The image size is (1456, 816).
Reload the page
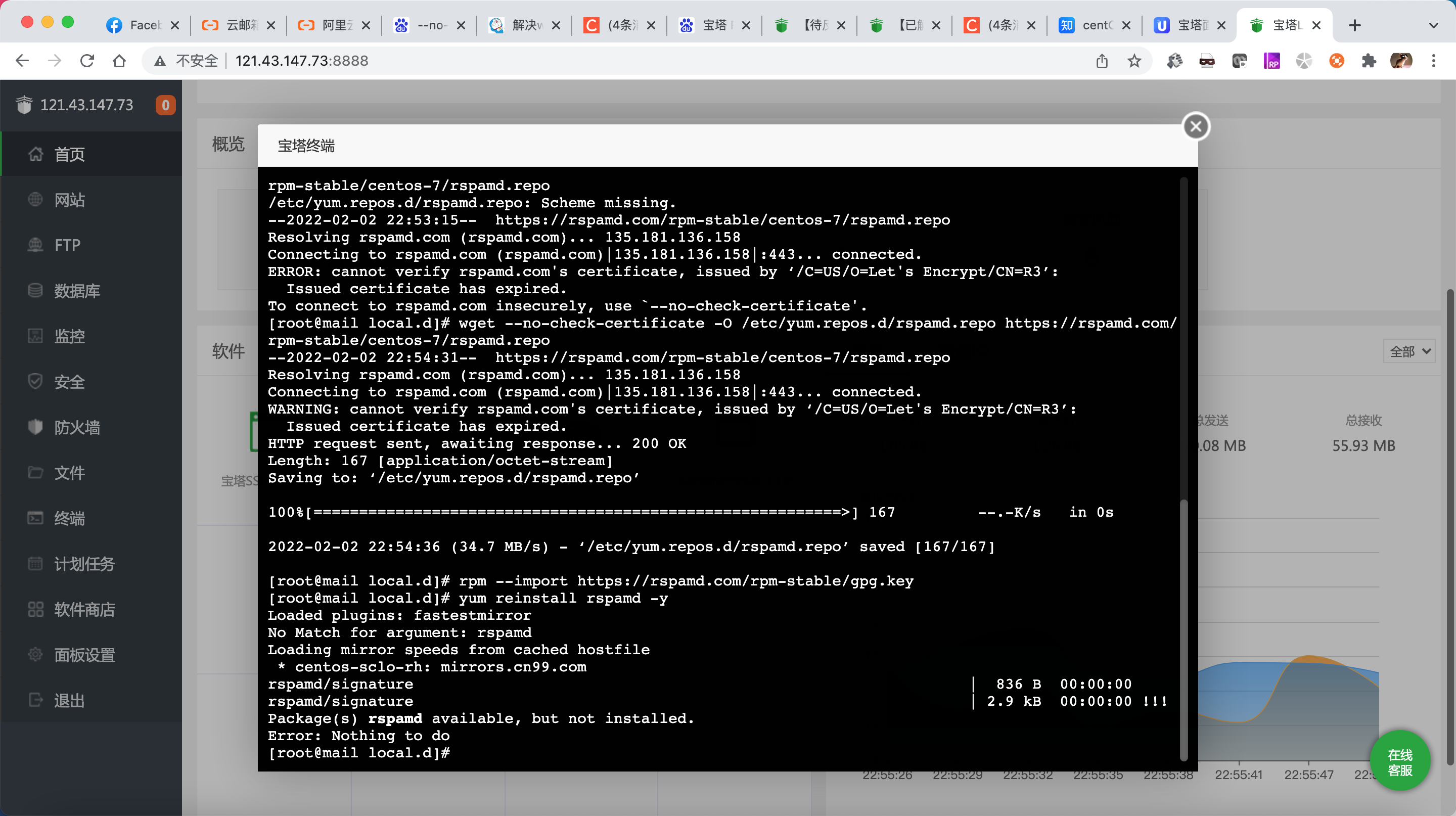pyautogui.click(x=87, y=61)
